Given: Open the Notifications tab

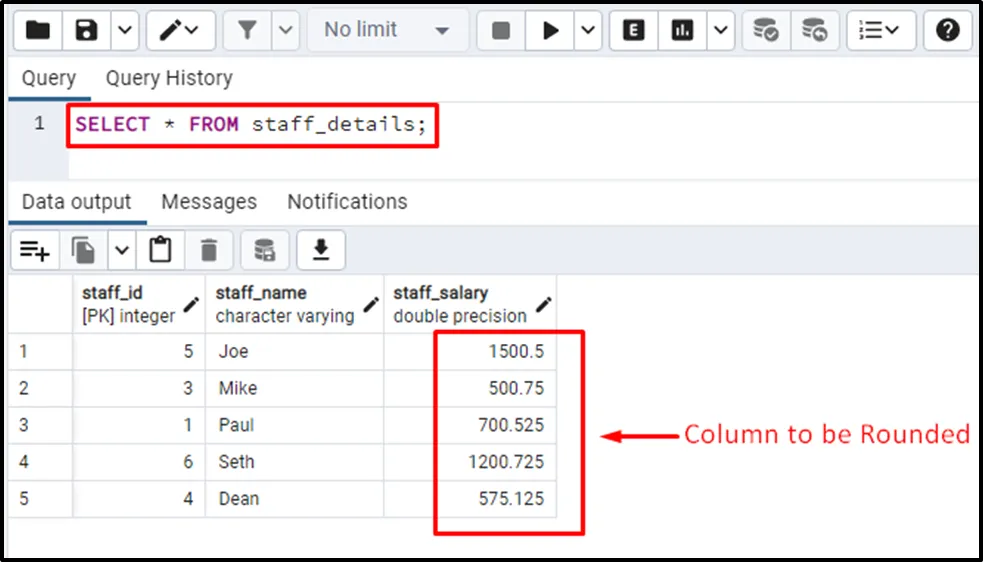Looking at the screenshot, I should coord(347,202).
